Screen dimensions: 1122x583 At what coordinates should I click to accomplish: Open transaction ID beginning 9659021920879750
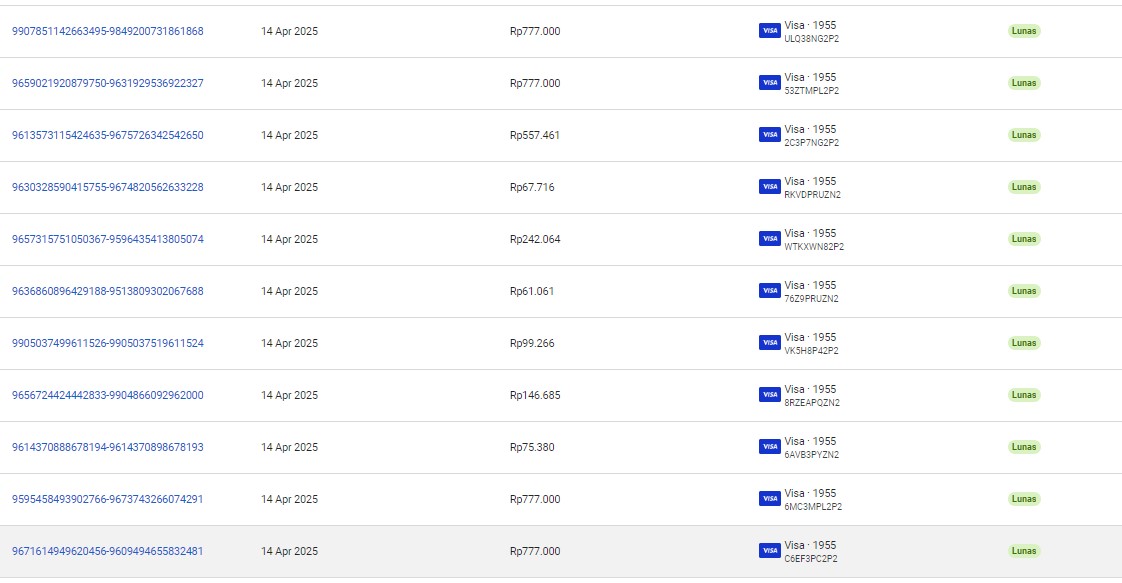[x=107, y=83]
